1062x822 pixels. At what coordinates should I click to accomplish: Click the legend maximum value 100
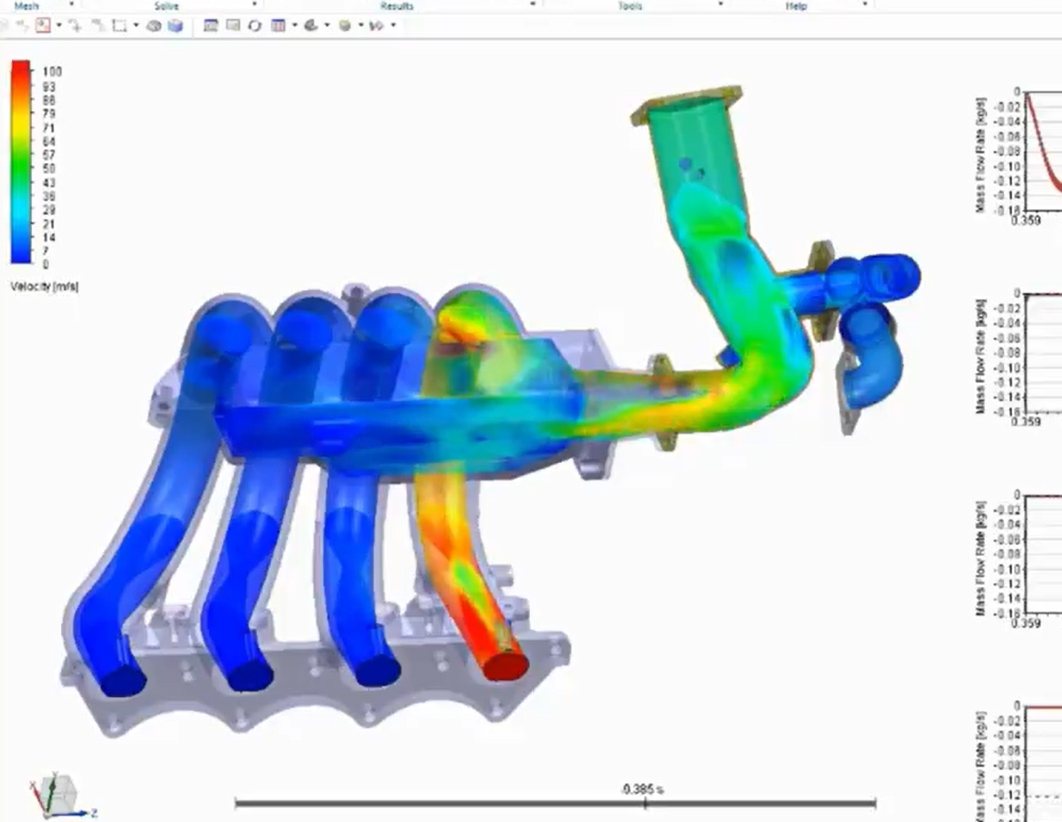tap(52, 71)
